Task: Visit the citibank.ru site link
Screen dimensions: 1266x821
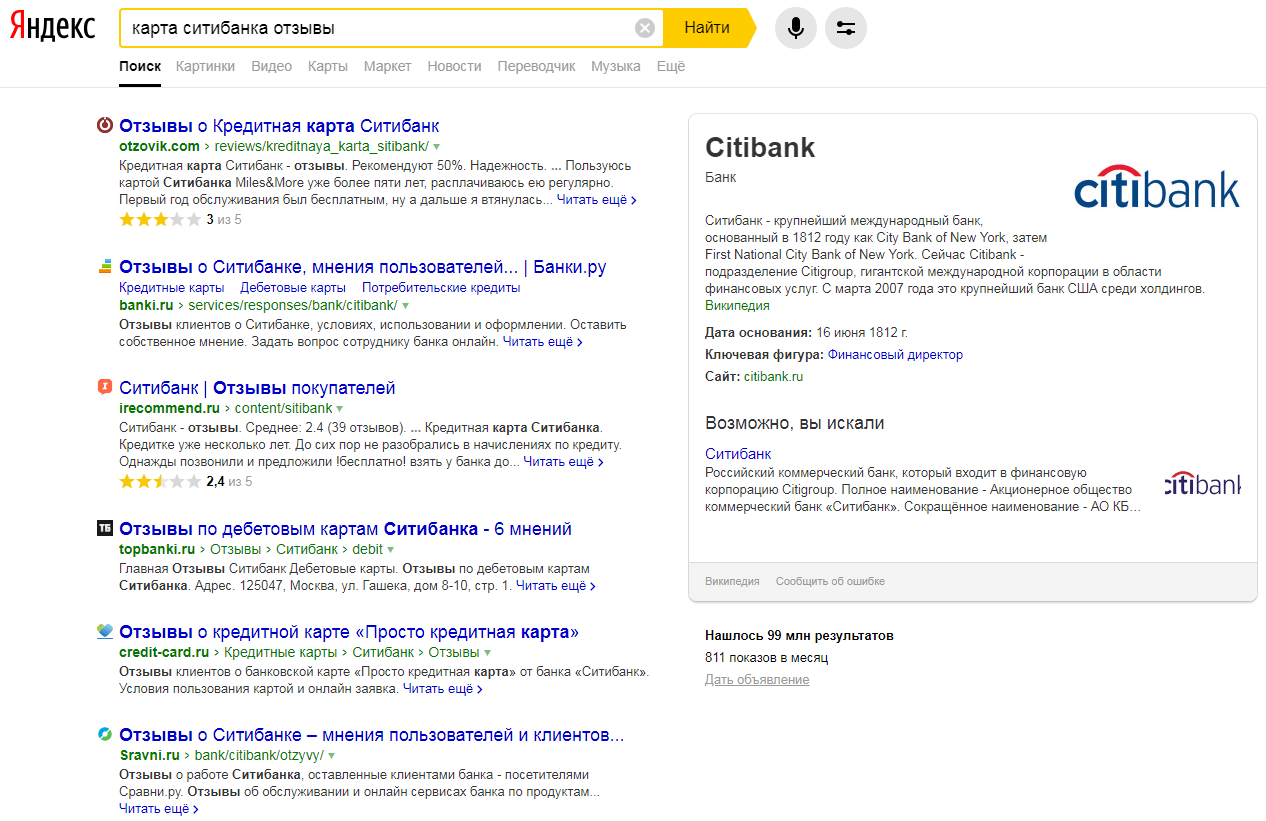Action: point(773,377)
